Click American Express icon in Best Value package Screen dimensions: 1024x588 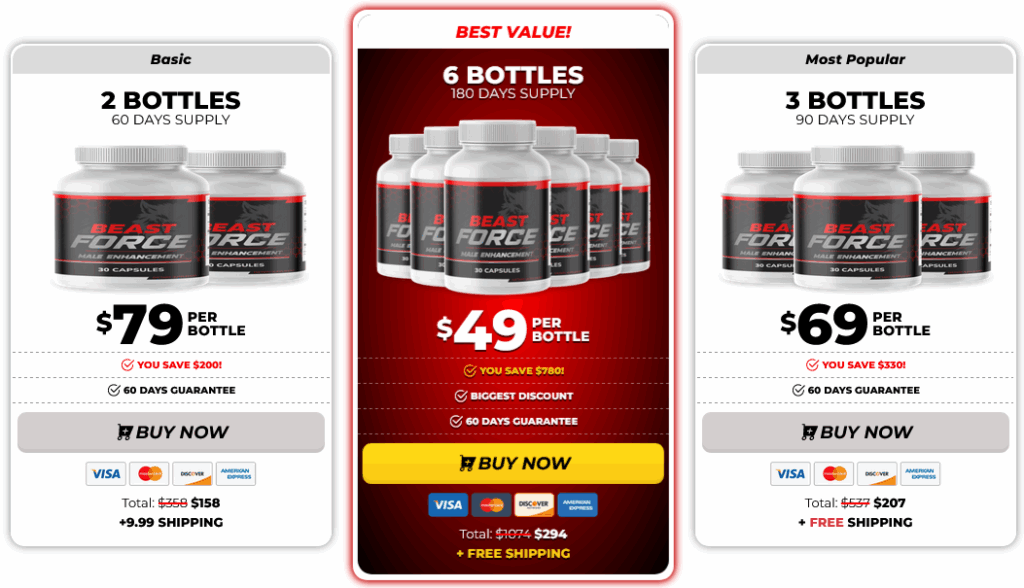(x=577, y=504)
